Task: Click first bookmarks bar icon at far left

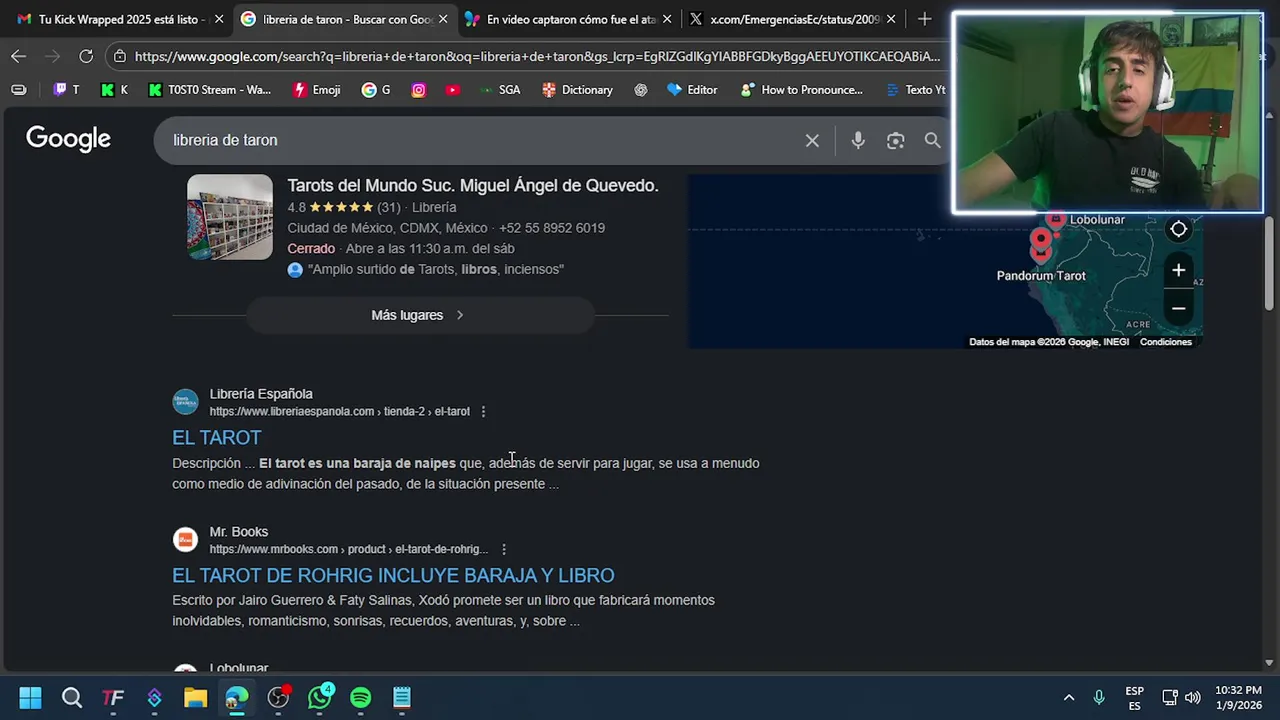Action: (19, 90)
